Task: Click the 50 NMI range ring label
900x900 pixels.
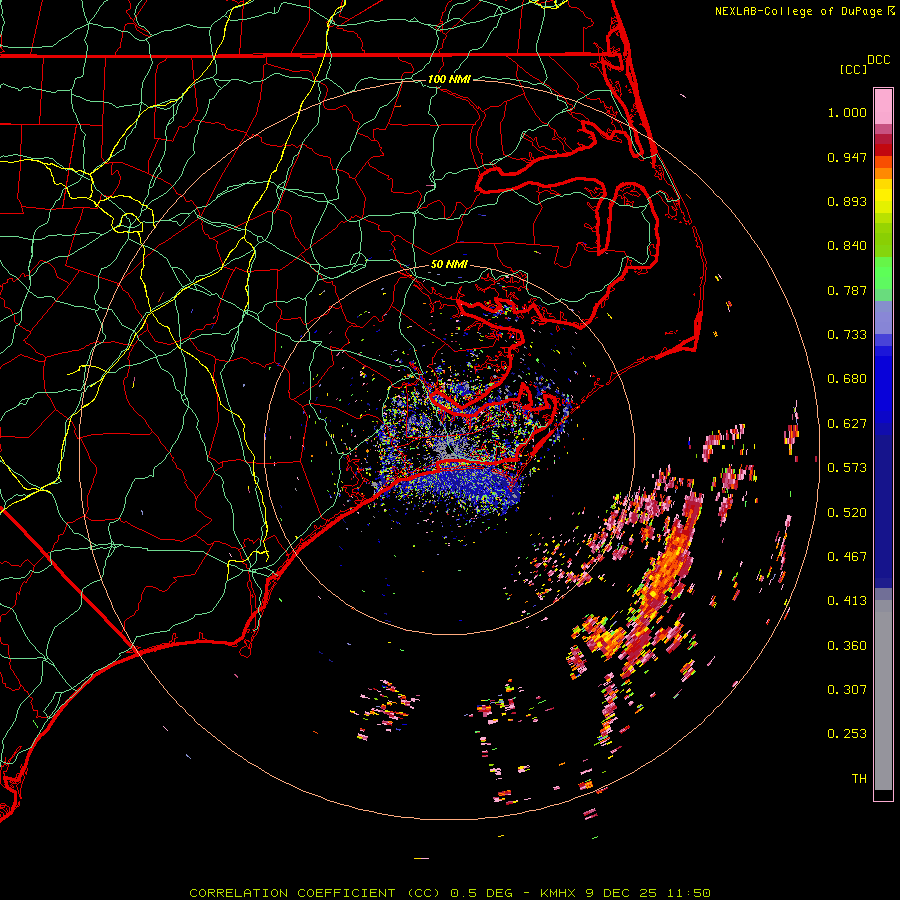Action: [449, 265]
